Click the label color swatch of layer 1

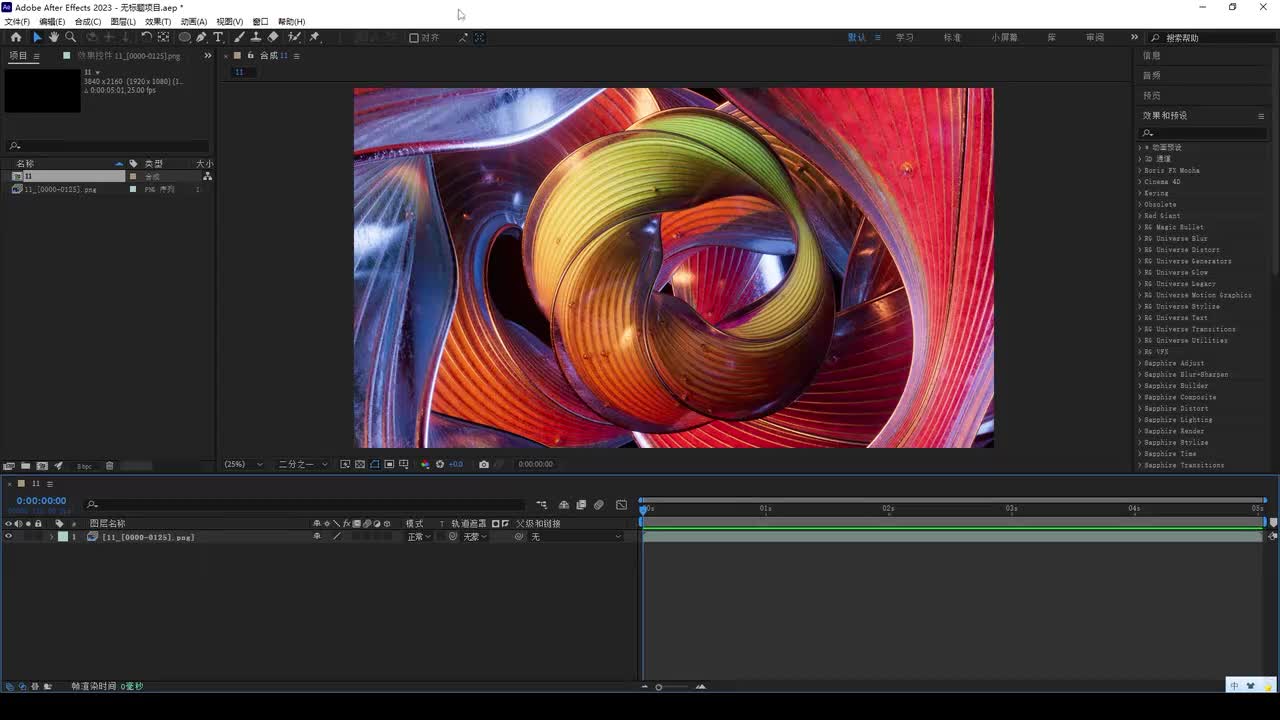coord(63,537)
